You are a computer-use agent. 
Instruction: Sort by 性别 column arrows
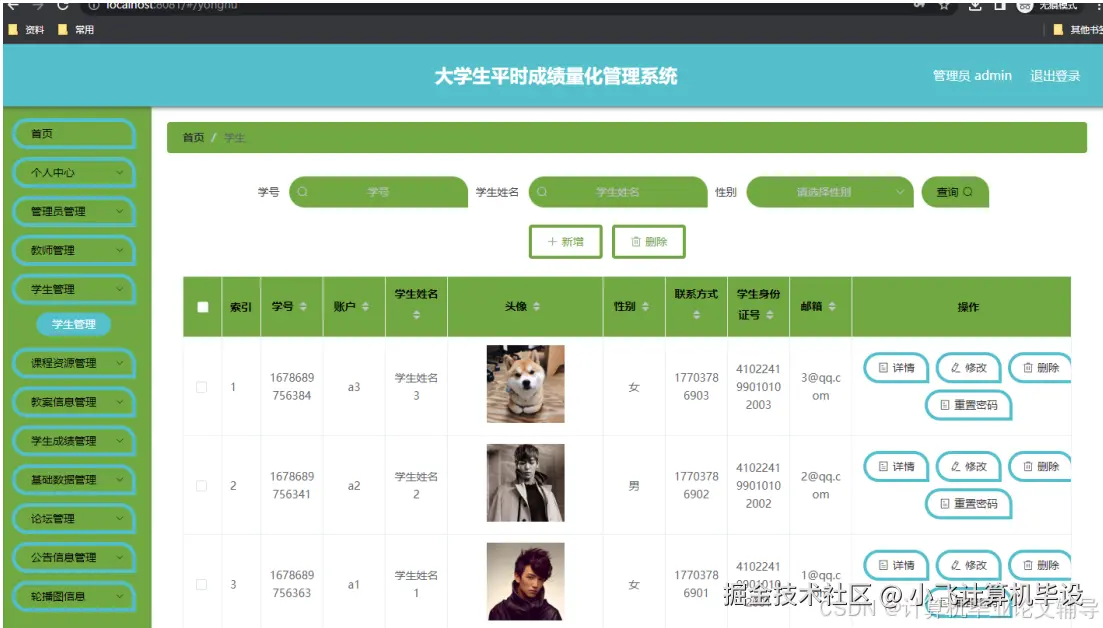645,307
